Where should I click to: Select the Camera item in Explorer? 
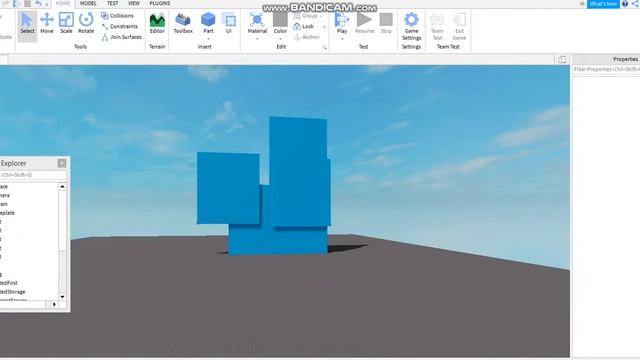point(5,195)
